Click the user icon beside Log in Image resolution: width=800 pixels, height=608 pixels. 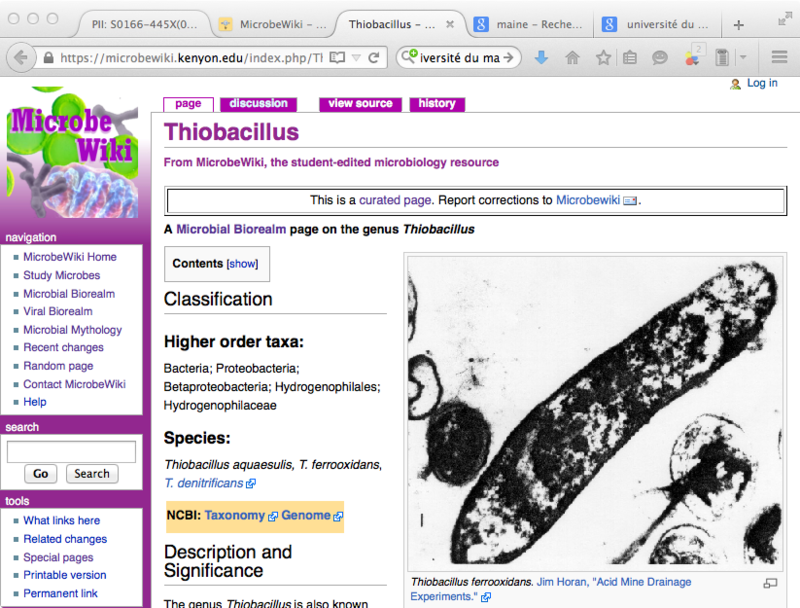(735, 84)
